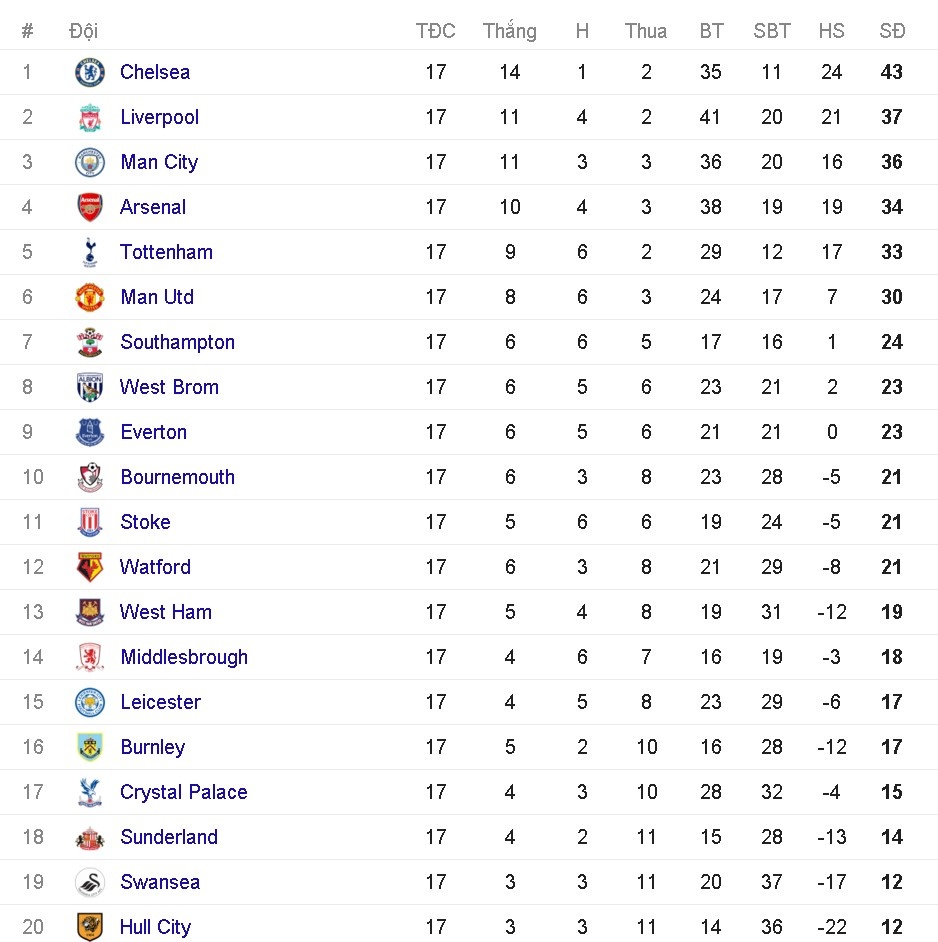The image size is (938, 942).
Task: Open the Everton team link
Action: 153,432
